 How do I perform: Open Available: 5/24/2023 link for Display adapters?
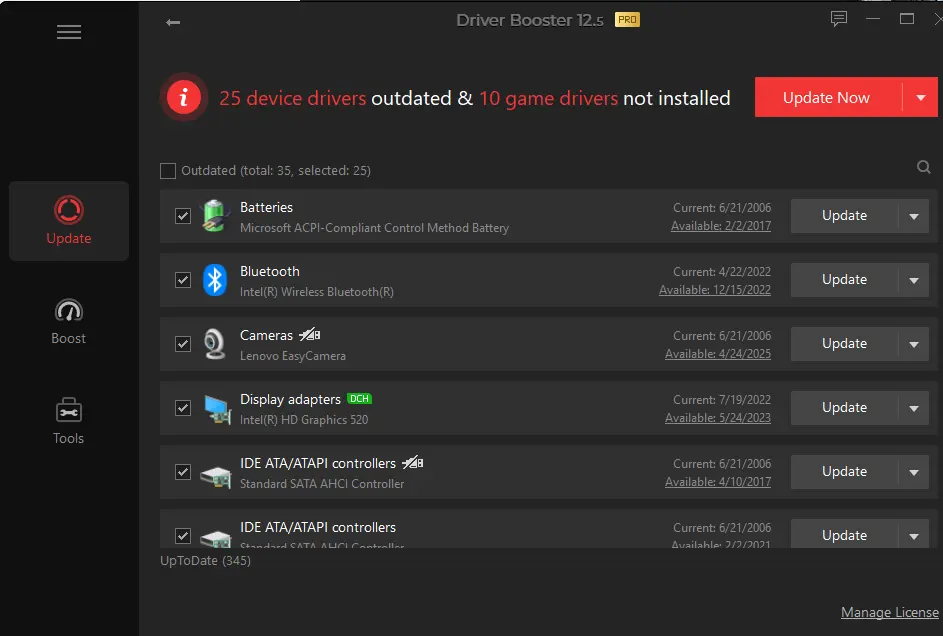coord(717,418)
